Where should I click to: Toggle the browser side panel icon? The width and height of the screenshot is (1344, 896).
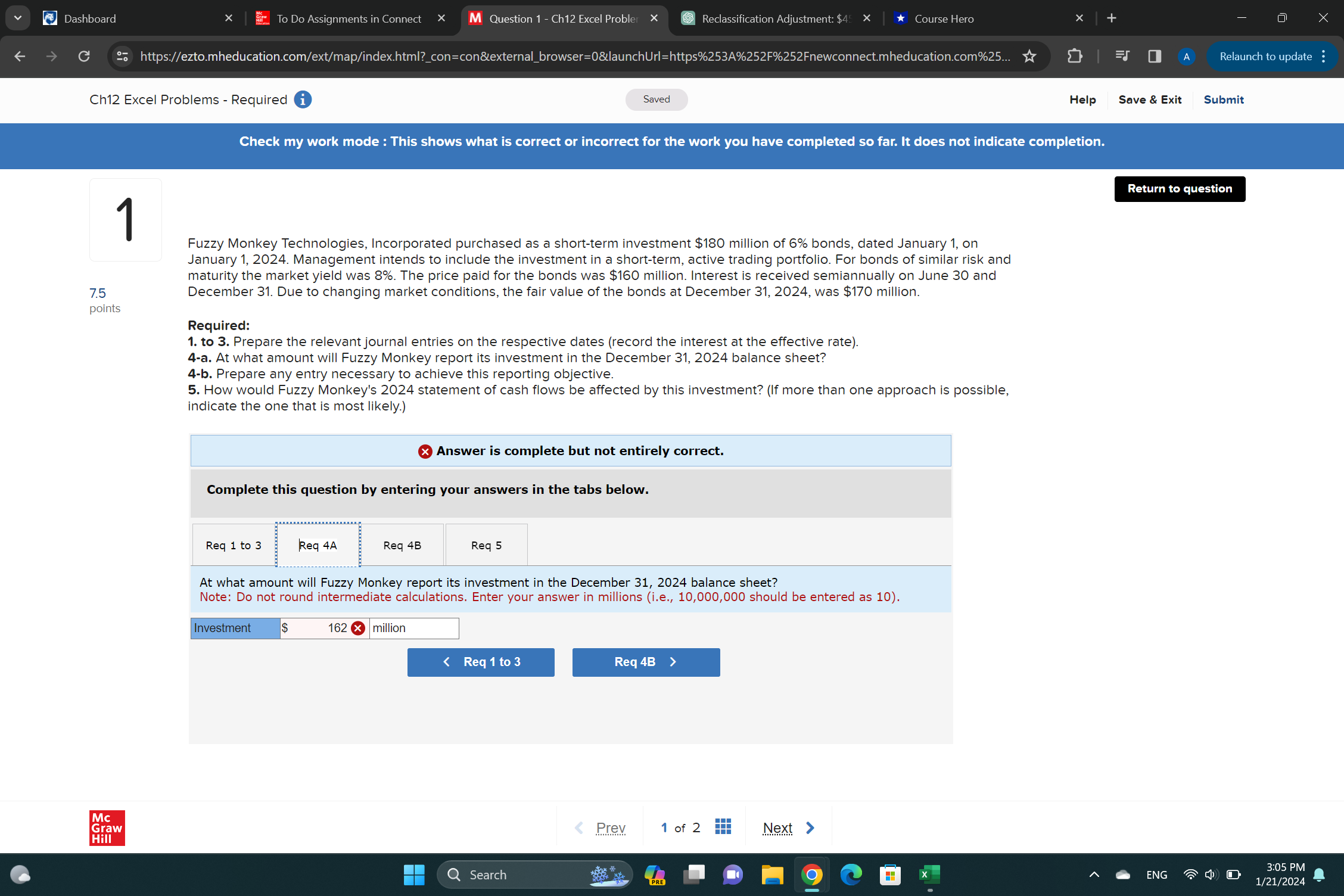1154,57
